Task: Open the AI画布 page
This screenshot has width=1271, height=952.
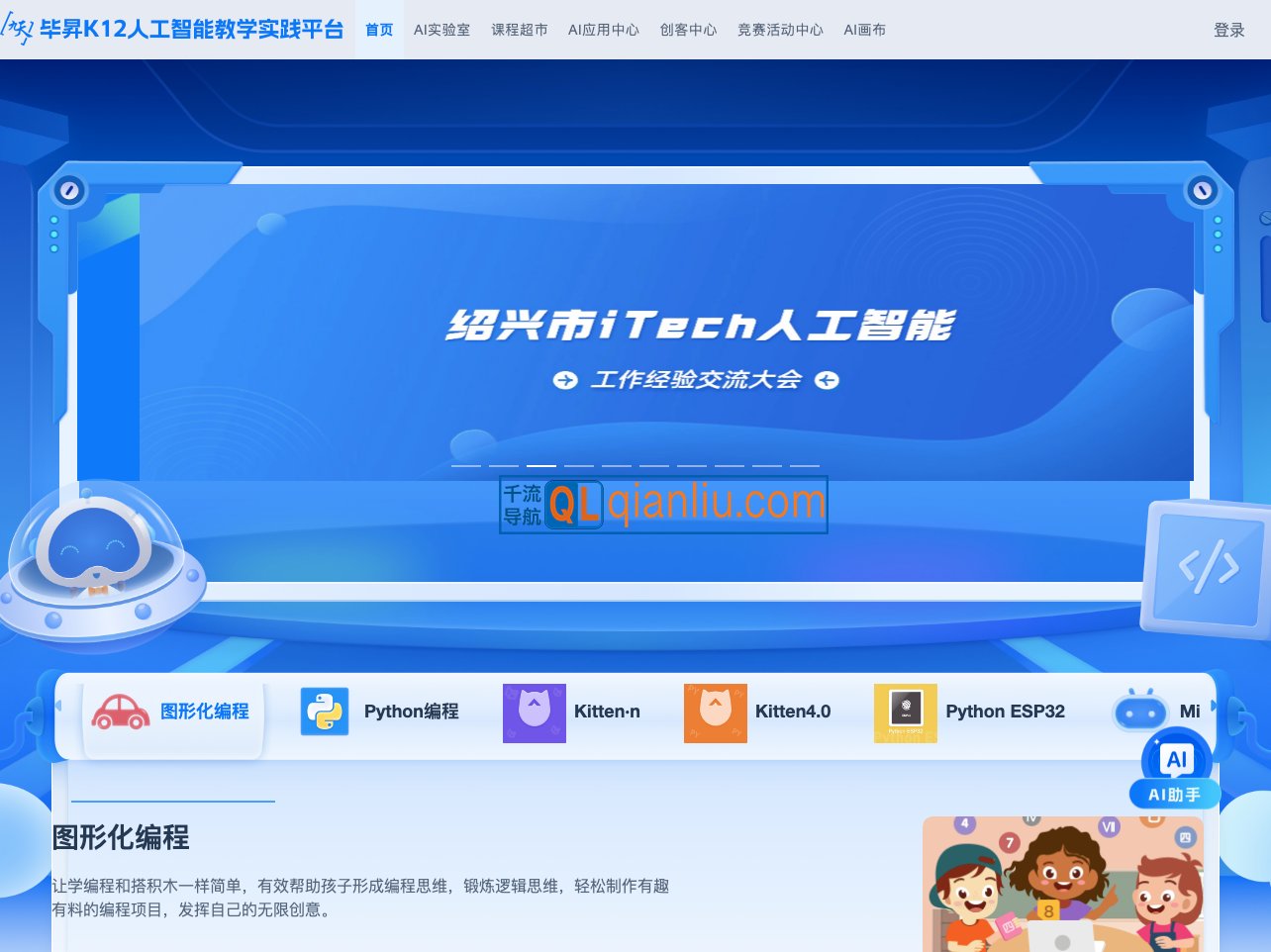Action: click(864, 30)
